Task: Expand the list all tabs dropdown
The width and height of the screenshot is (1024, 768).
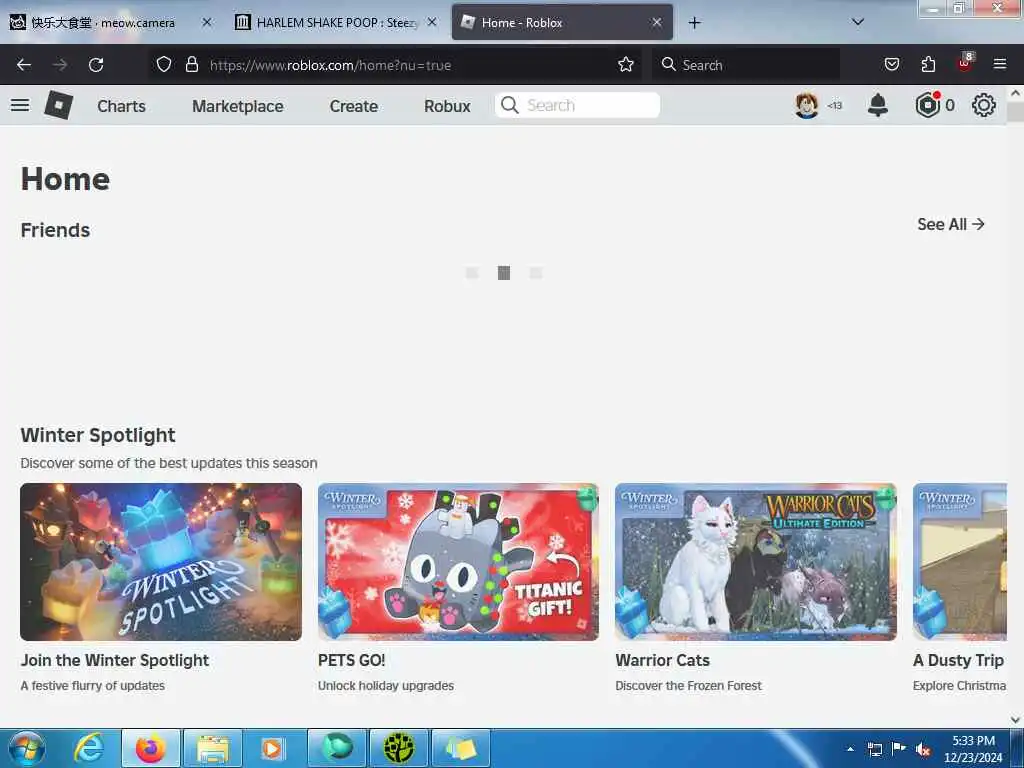Action: pos(858,22)
